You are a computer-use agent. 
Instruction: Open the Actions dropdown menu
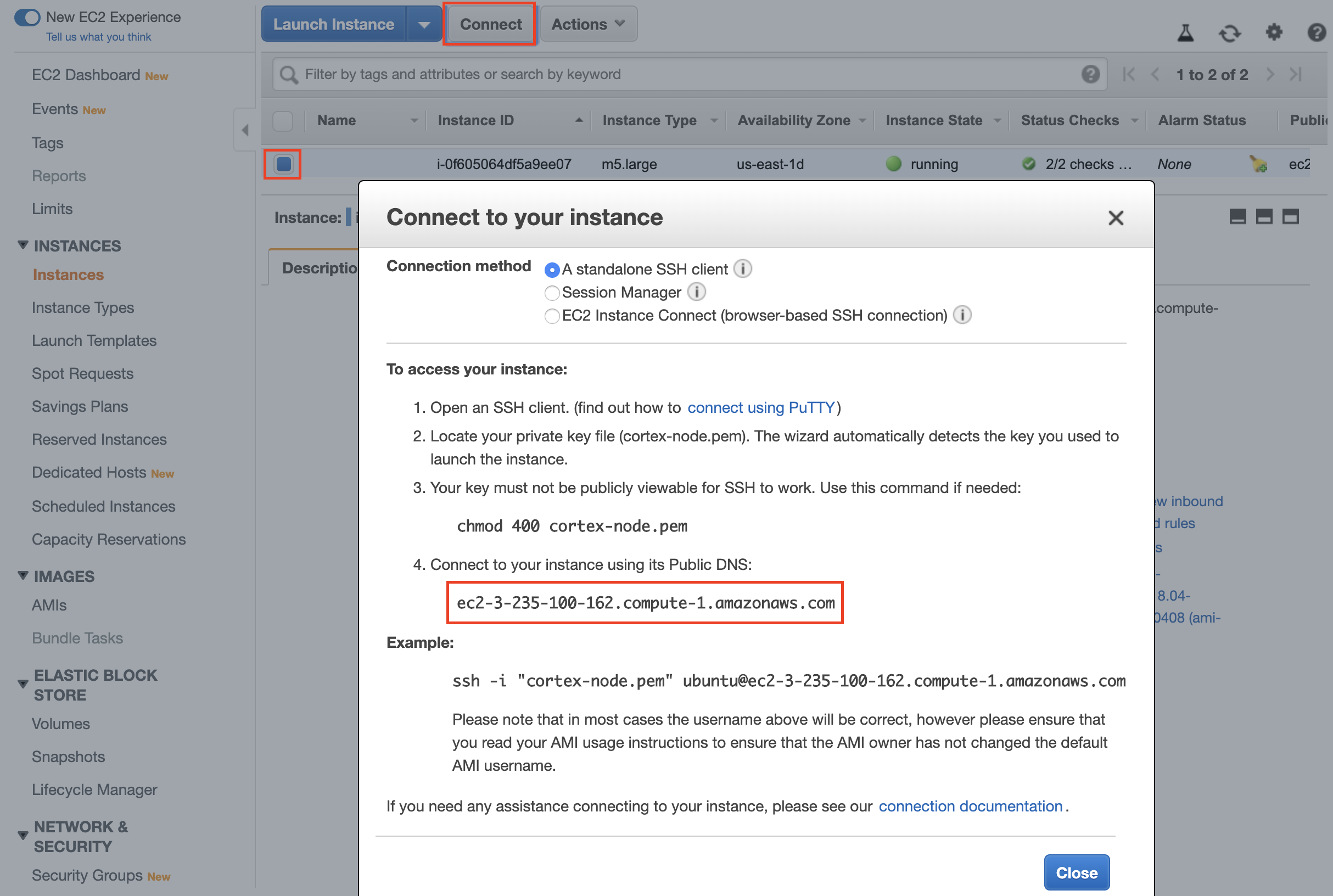588,24
